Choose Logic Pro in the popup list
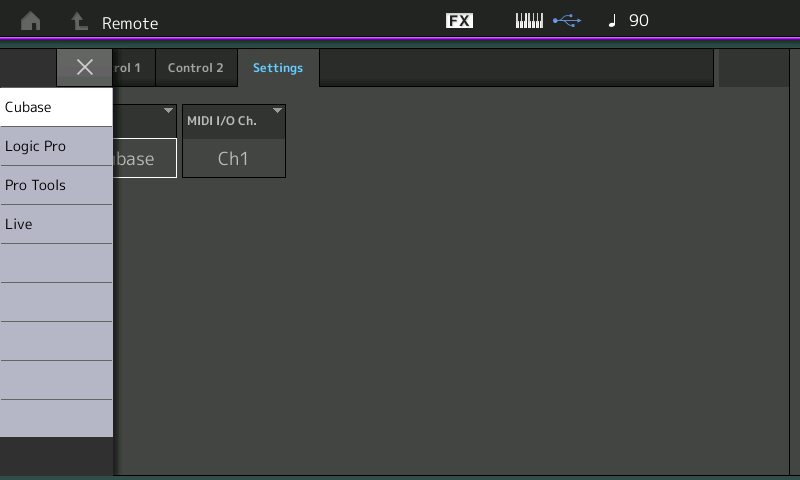This screenshot has width=800, height=480. coord(56,146)
